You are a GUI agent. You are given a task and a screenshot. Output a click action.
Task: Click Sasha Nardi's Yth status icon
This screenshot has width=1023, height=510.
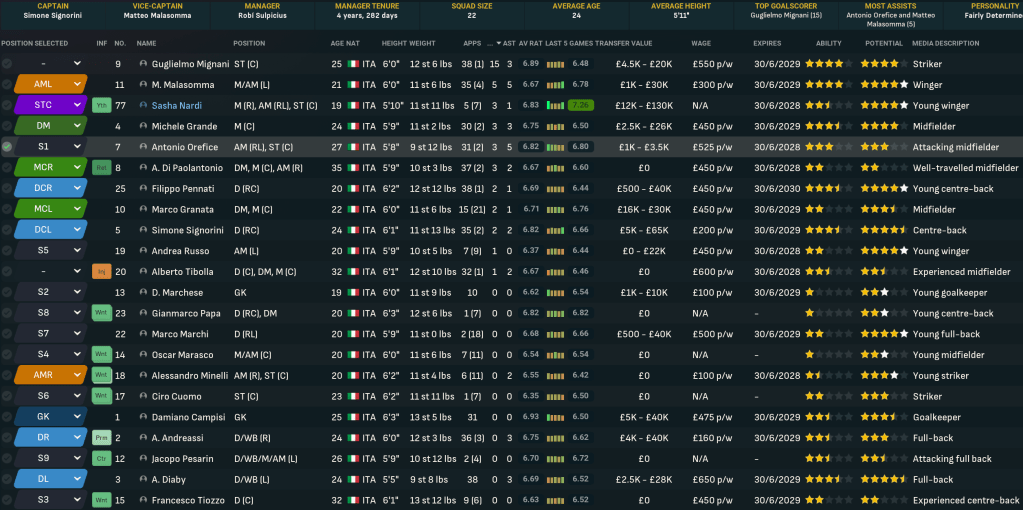tap(101, 105)
